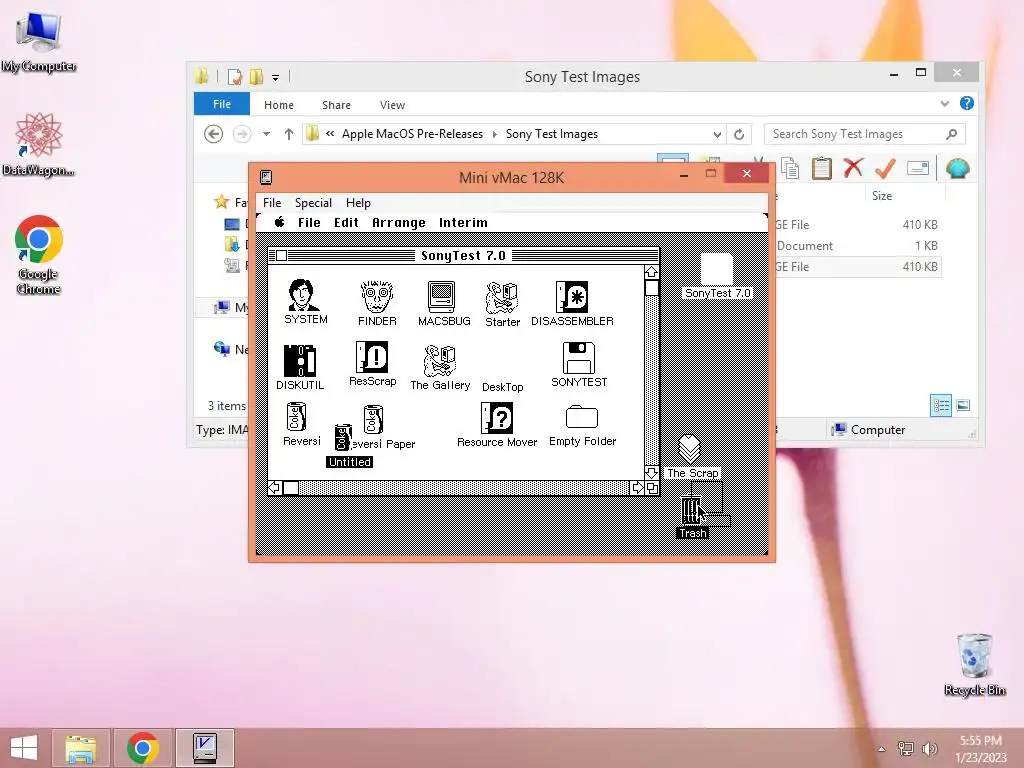Open Quick Access Toolbar customize dropdown
Viewport: 1024px width, 768px height.
click(276, 78)
